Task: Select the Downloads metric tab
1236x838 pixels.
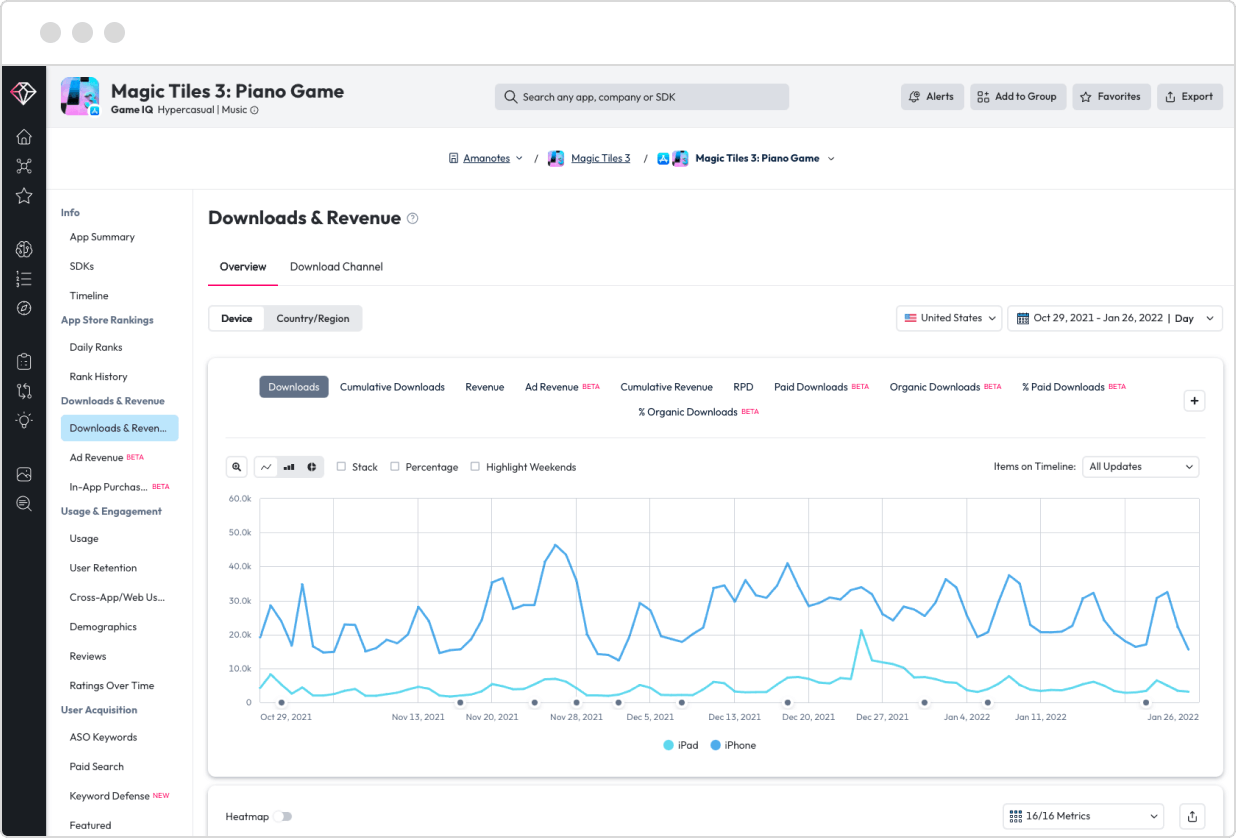Action: pyautogui.click(x=294, y=387)
